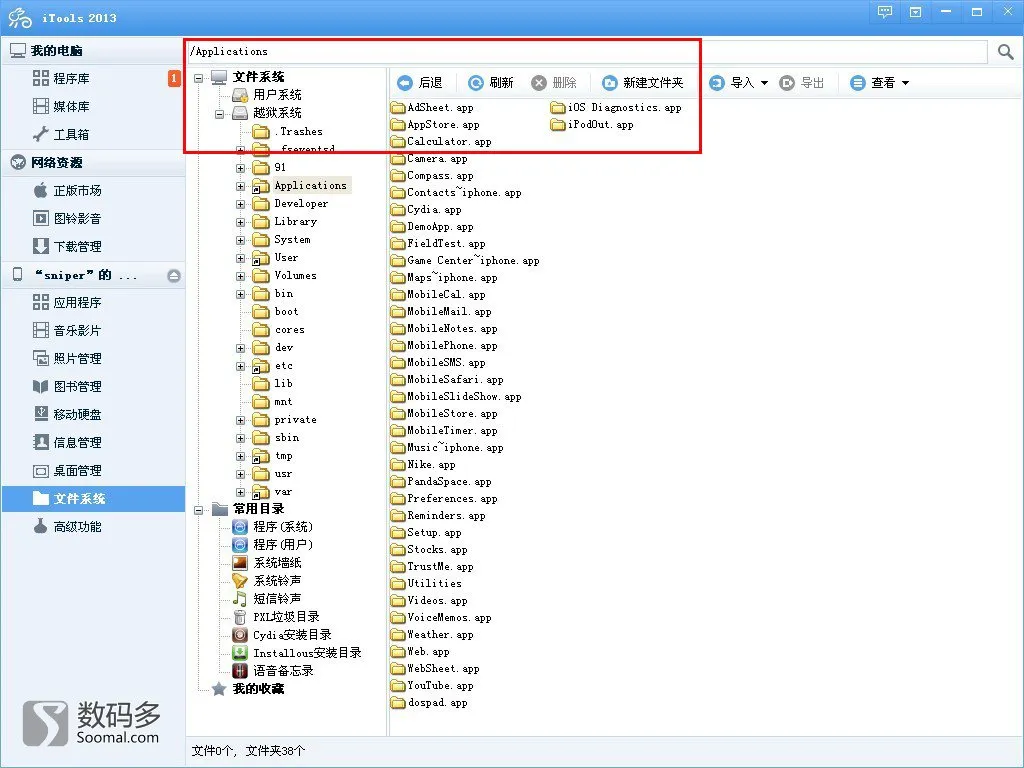Click the 导入 import icon
The width and height of the screenshot is (1024, 768).
(x=717, y=83)
